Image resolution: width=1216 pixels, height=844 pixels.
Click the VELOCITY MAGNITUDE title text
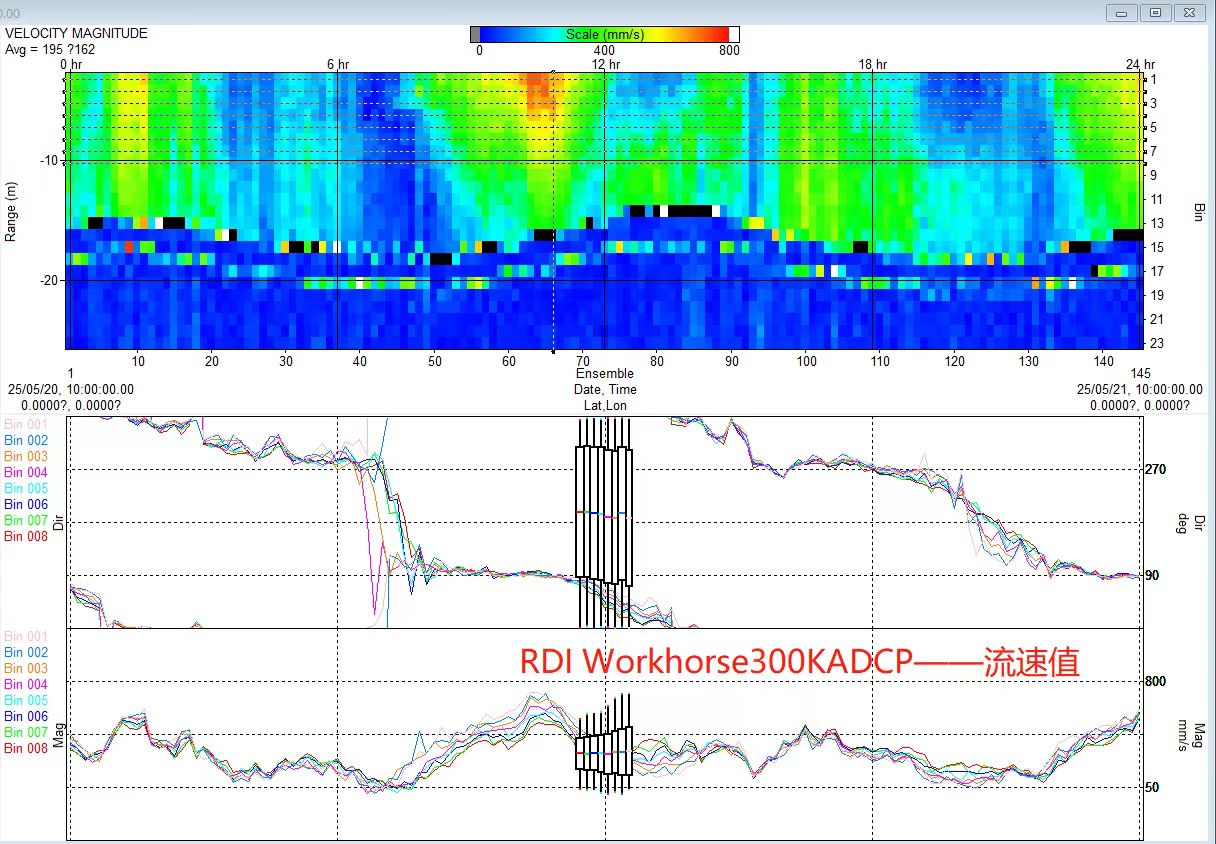76,33
